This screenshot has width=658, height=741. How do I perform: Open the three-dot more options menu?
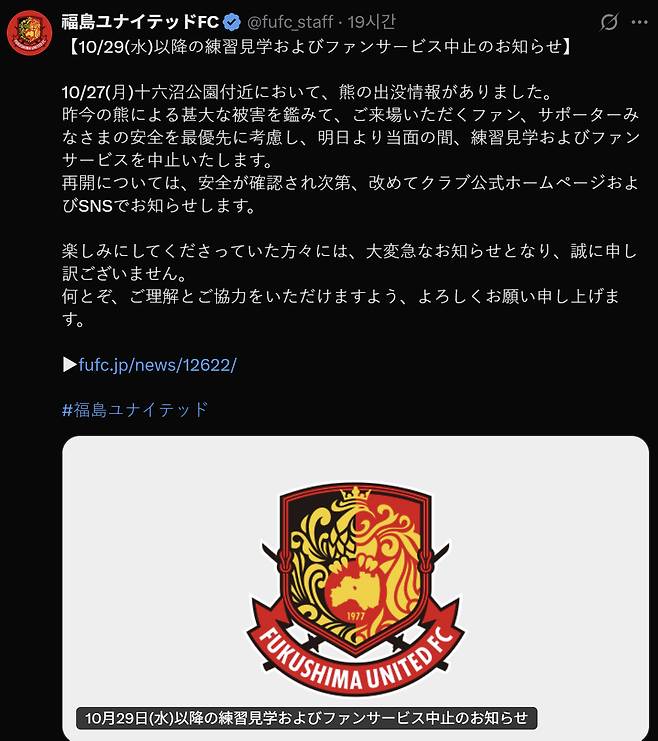[x=639, y=22]
